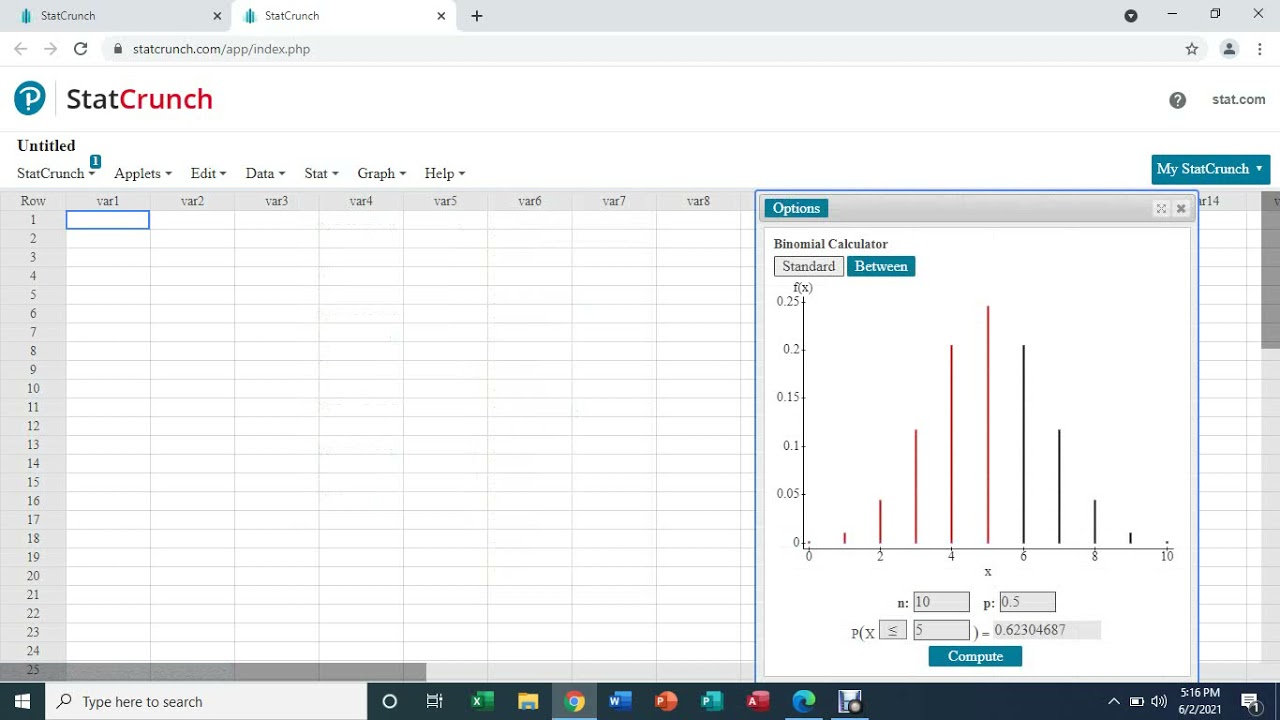Select the var4 column header
The height and width of the screenshot is (720, 1280).
pyautogui.click(x=361, y=201)
